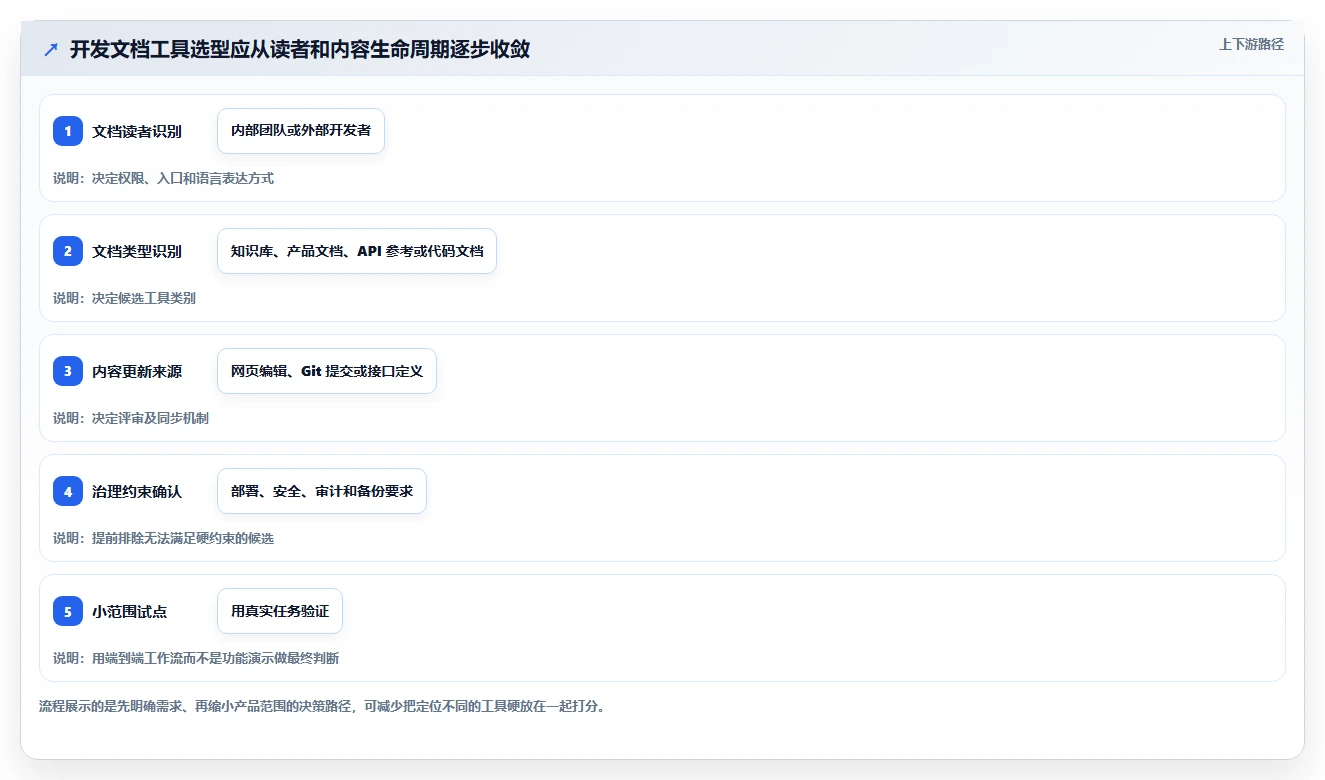Click the 部署、安全、审计和备份要求 chip
Screen dimensions: 1325x780
coord(322,491)
